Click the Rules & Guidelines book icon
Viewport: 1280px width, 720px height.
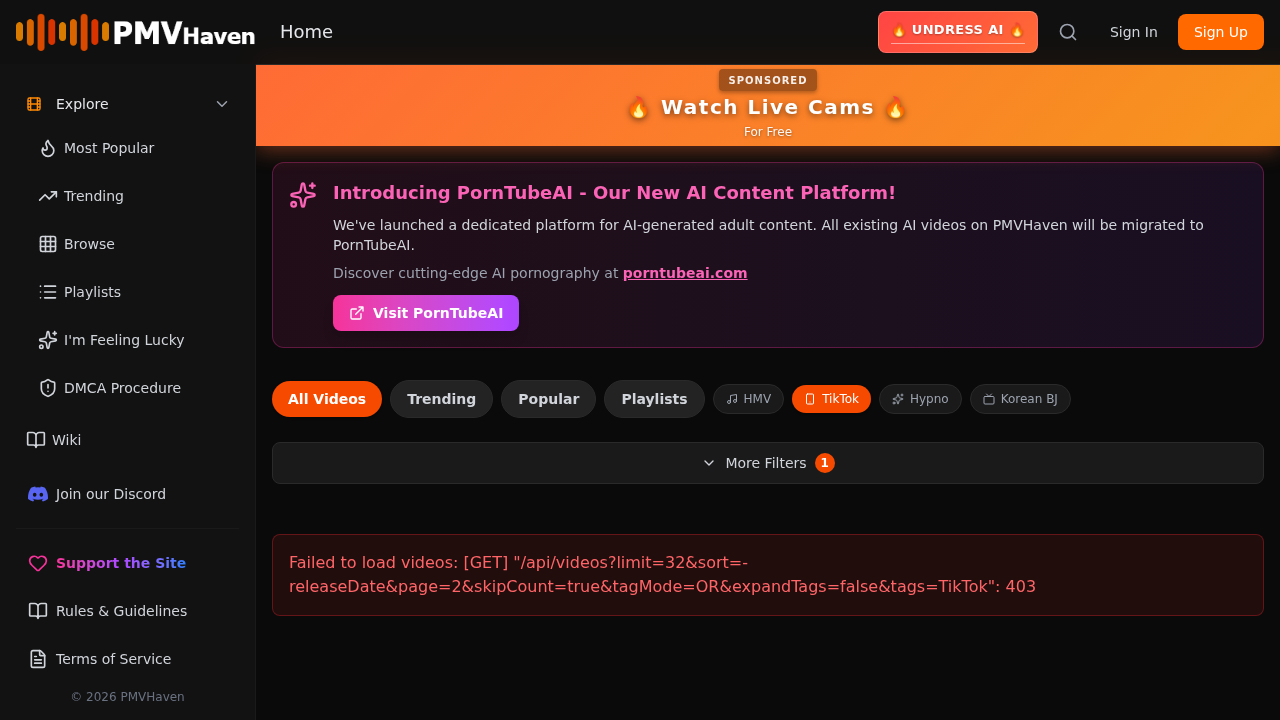click(38, 611)
